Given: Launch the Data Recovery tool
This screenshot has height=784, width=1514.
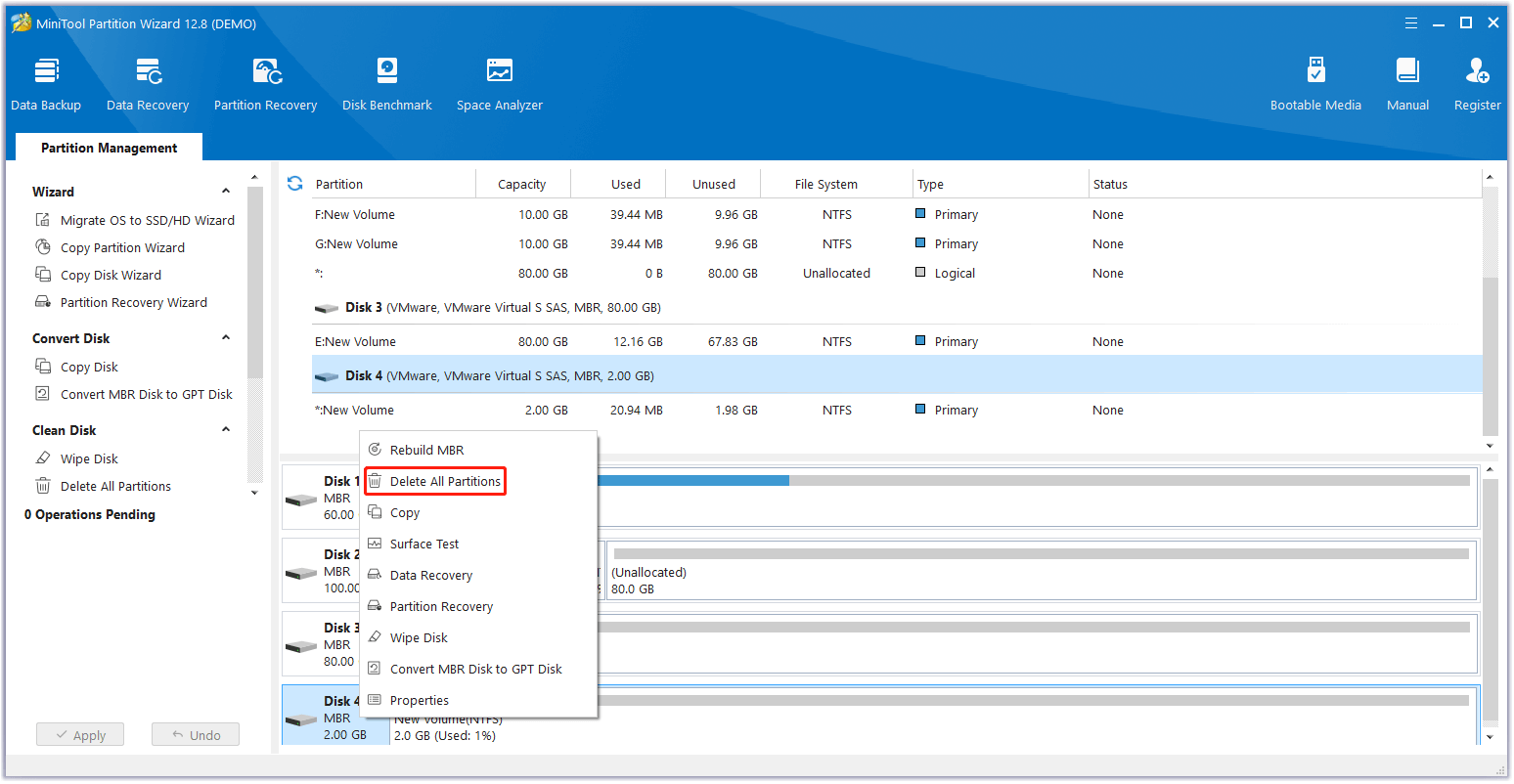Looking at the screenshot, I should pos(148,84).
